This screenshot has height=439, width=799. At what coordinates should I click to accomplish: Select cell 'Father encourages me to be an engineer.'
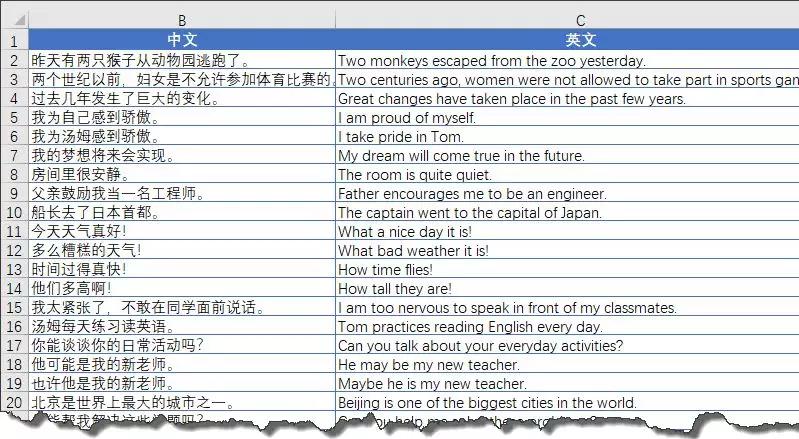(x=567, y=194)
